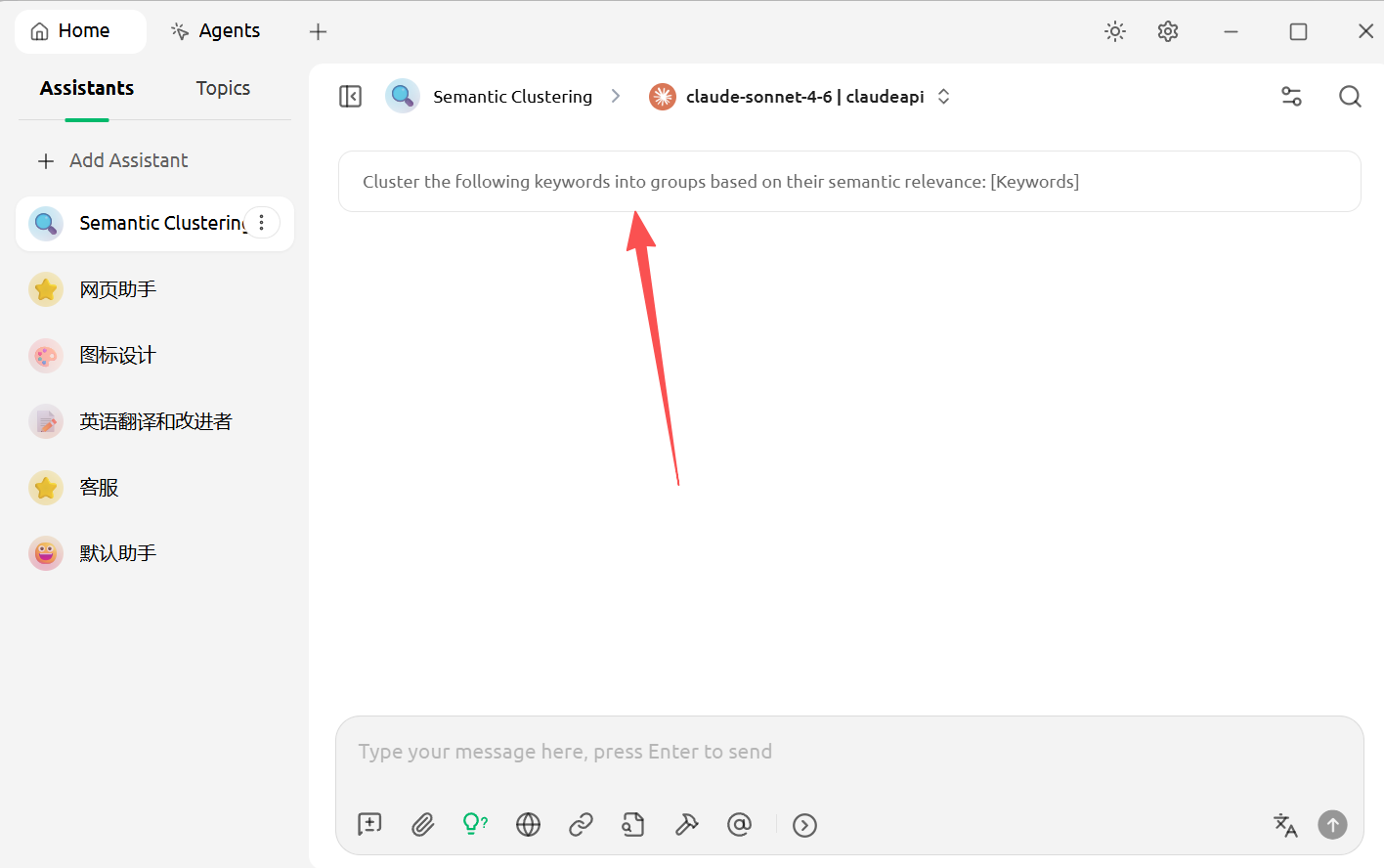This screenshot has height=868, width=1384.
Task: Toggle the thinking lightbulb icon
Action: pyautogui.click(x=474, y=825)
